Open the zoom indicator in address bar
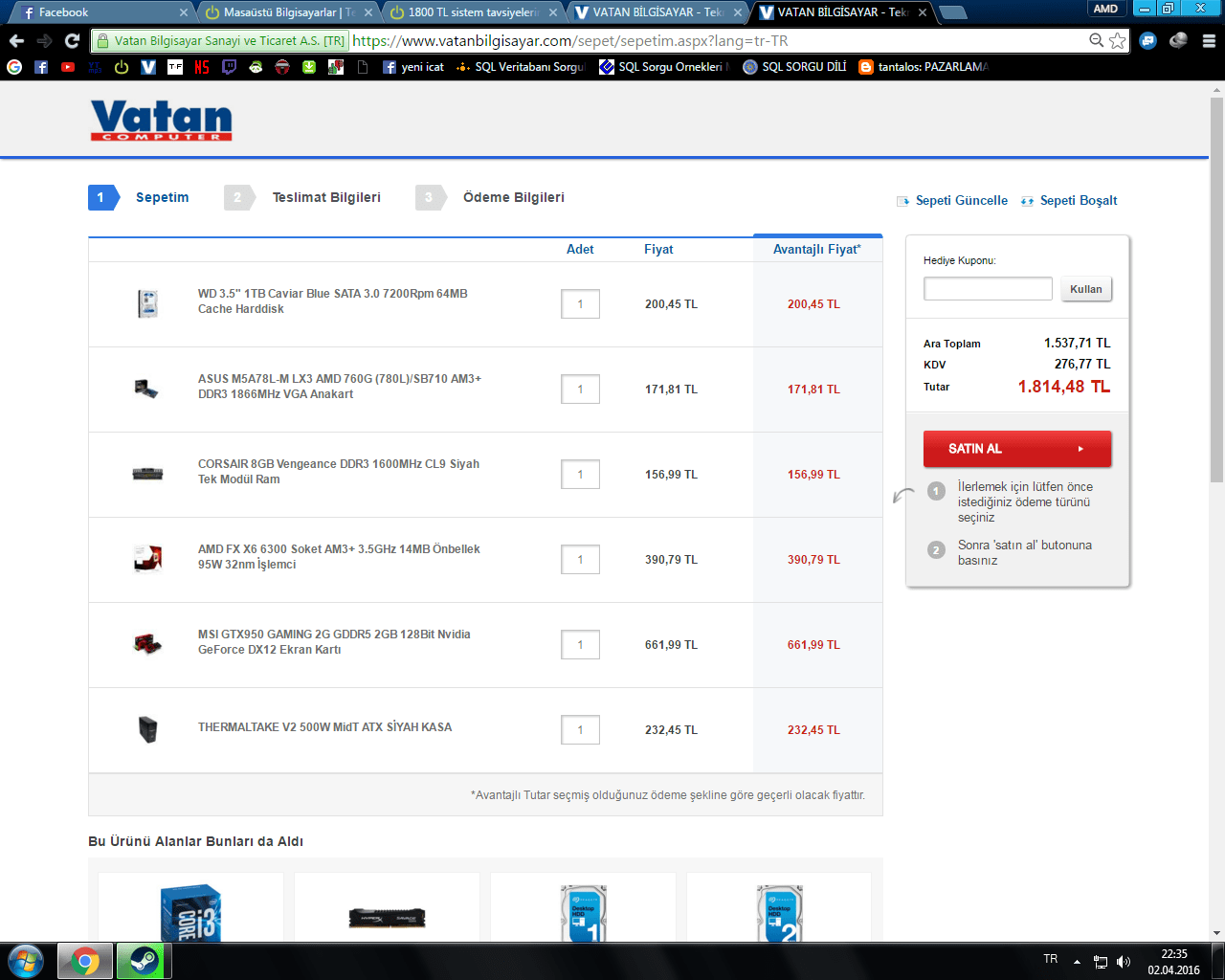Viewport: 1225px width, 980px height. click(1097, 40)
